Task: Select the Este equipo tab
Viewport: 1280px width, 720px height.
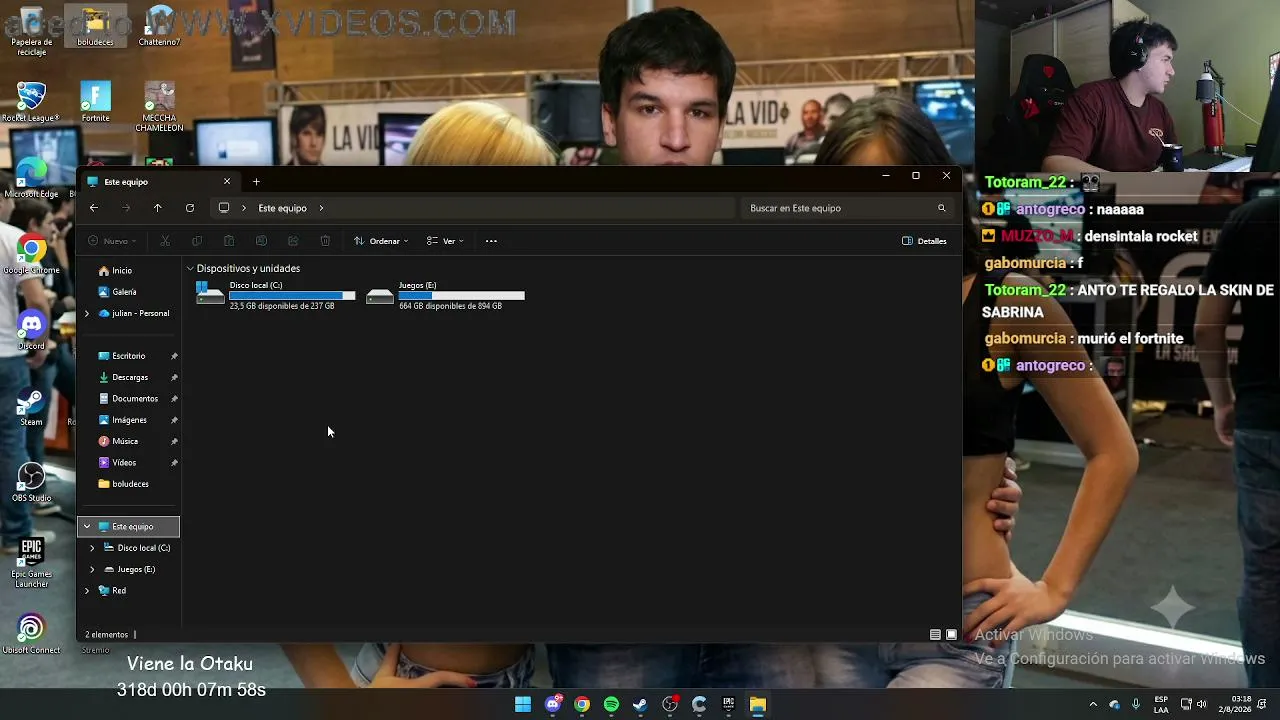Action: pos(159,182)
